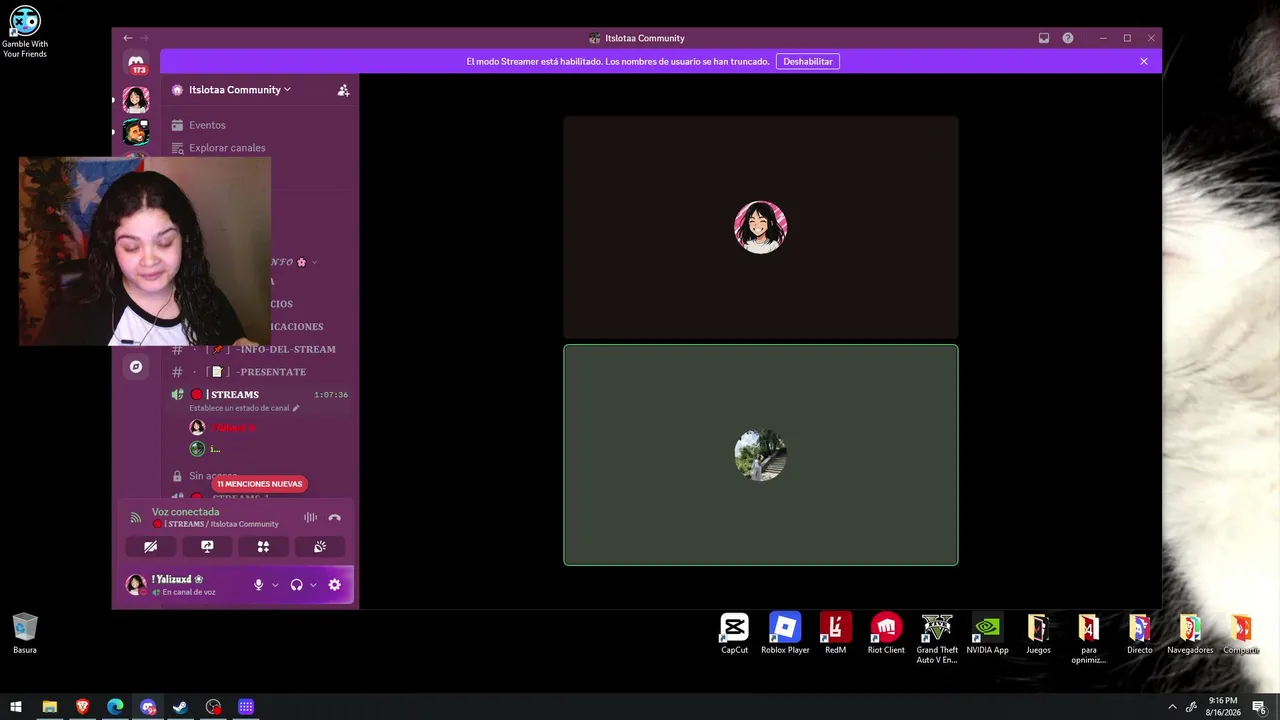Launch the CapCut desktop shortcut
Viewport: 1280px width, 720px height.
tap(734, 634)
